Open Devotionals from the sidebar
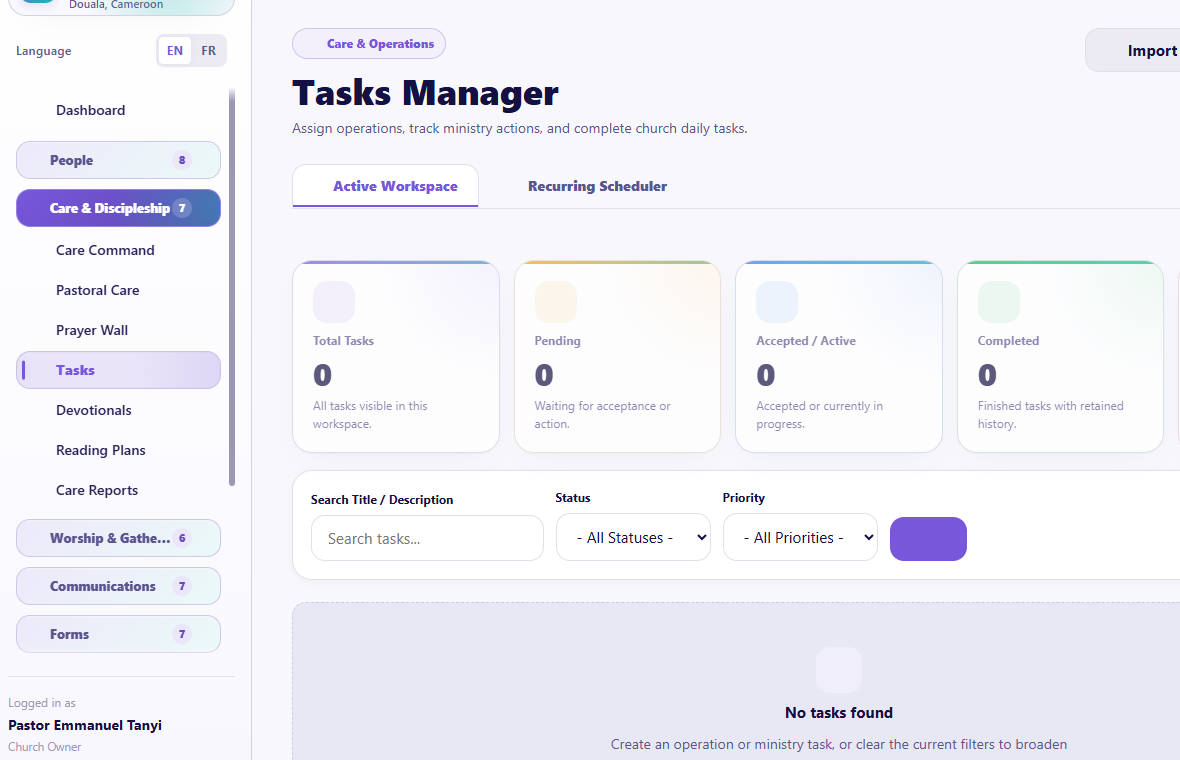 pyautogui.click(x=118, y=410)
